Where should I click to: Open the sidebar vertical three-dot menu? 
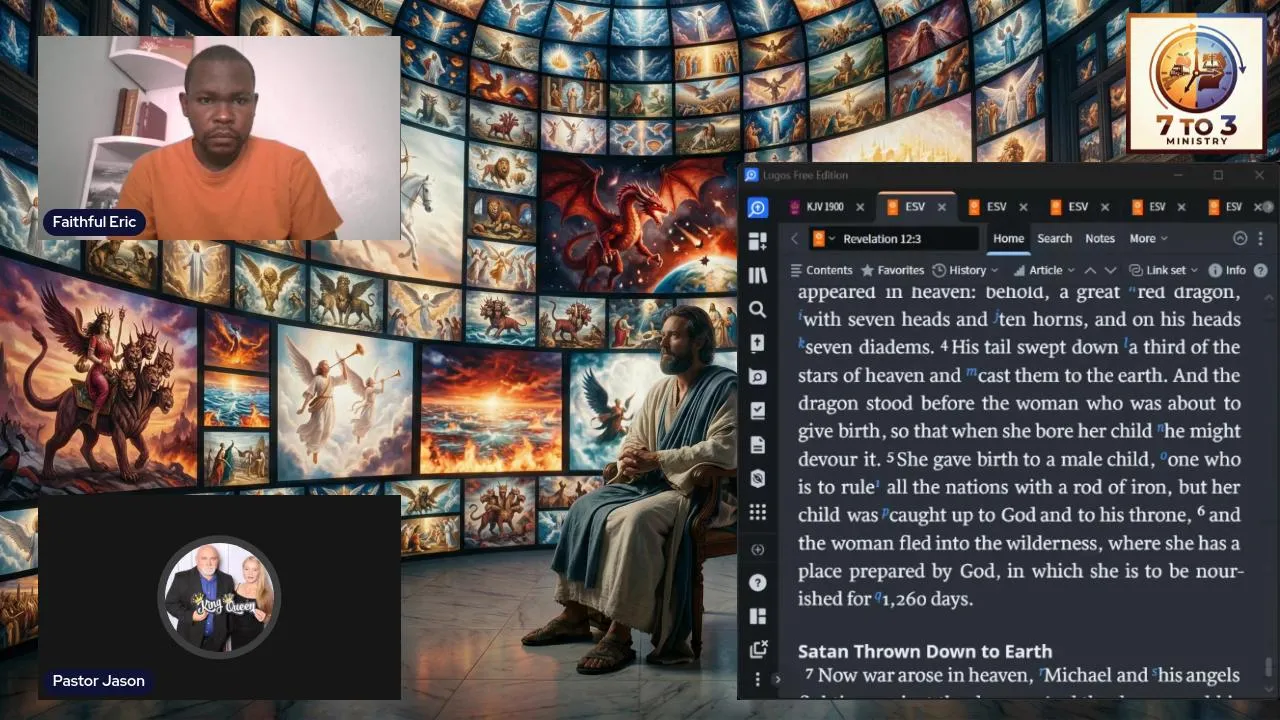pyautogui.click(x=757, y=680)
